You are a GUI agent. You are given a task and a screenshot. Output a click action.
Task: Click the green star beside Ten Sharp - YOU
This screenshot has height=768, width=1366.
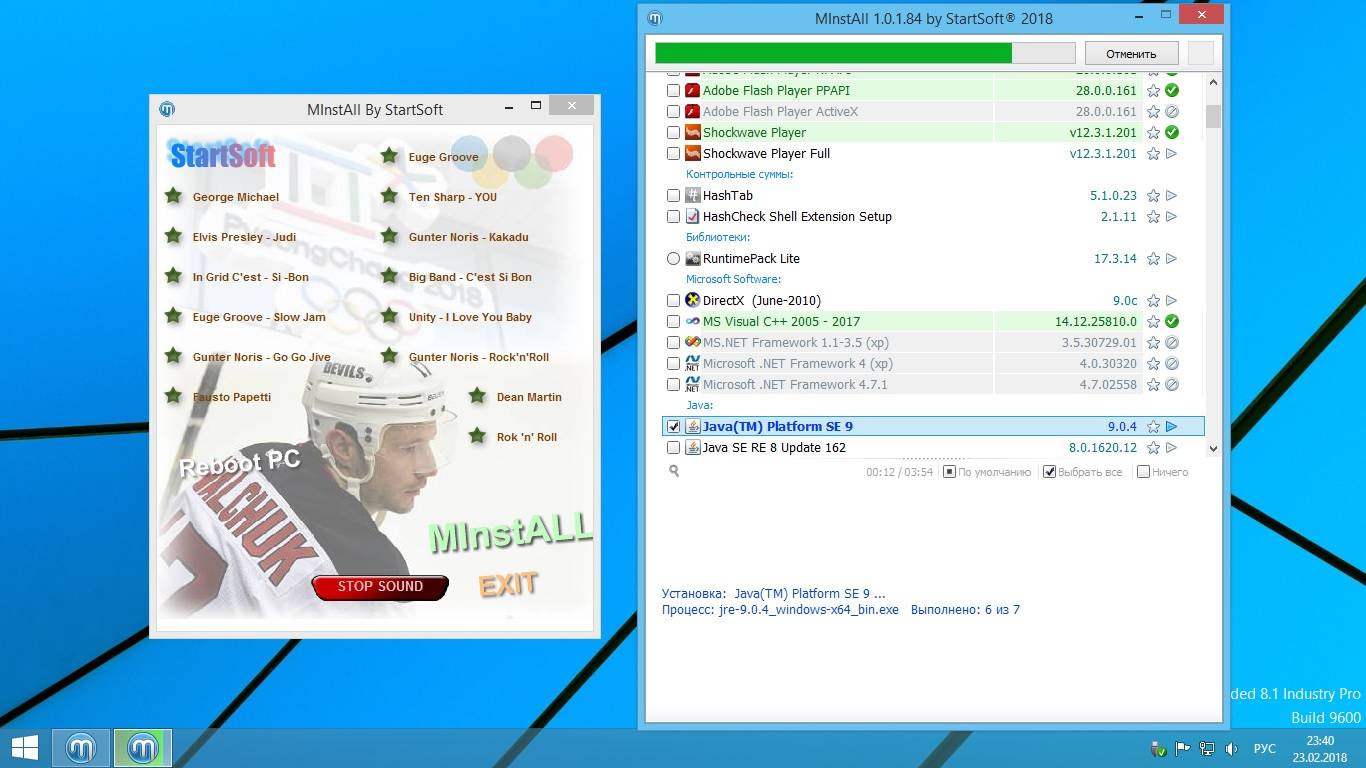point(389,196)
